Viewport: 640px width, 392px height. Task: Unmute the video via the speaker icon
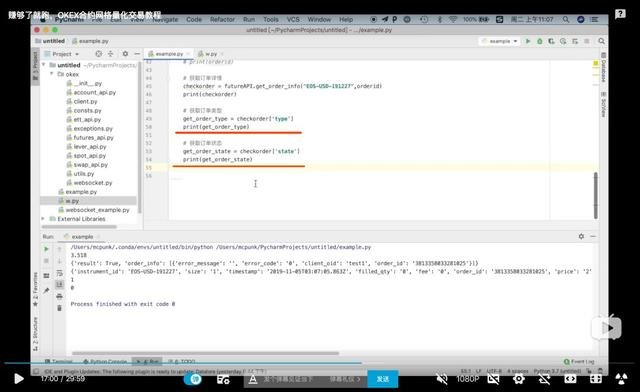pyautogui.click(x=442, y=379)
